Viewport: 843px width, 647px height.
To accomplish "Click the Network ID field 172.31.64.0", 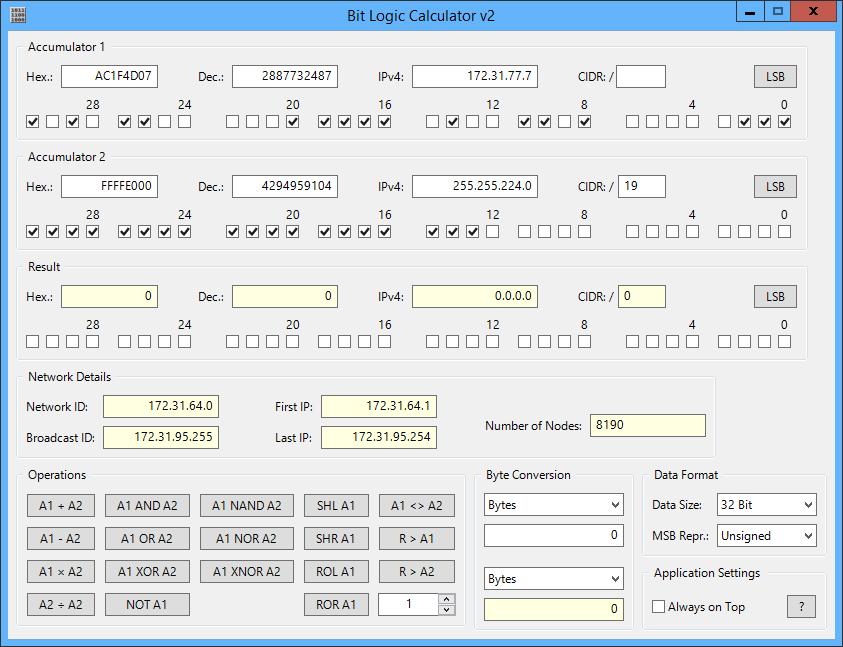I will point(161,406).
